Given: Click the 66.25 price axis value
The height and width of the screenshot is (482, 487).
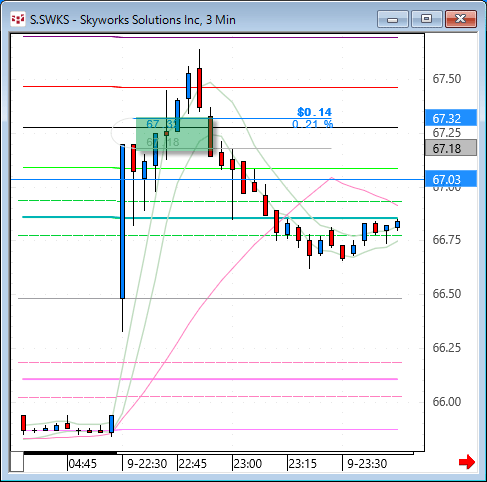Looking at the screenshot, I should click(x=447, y=348).
